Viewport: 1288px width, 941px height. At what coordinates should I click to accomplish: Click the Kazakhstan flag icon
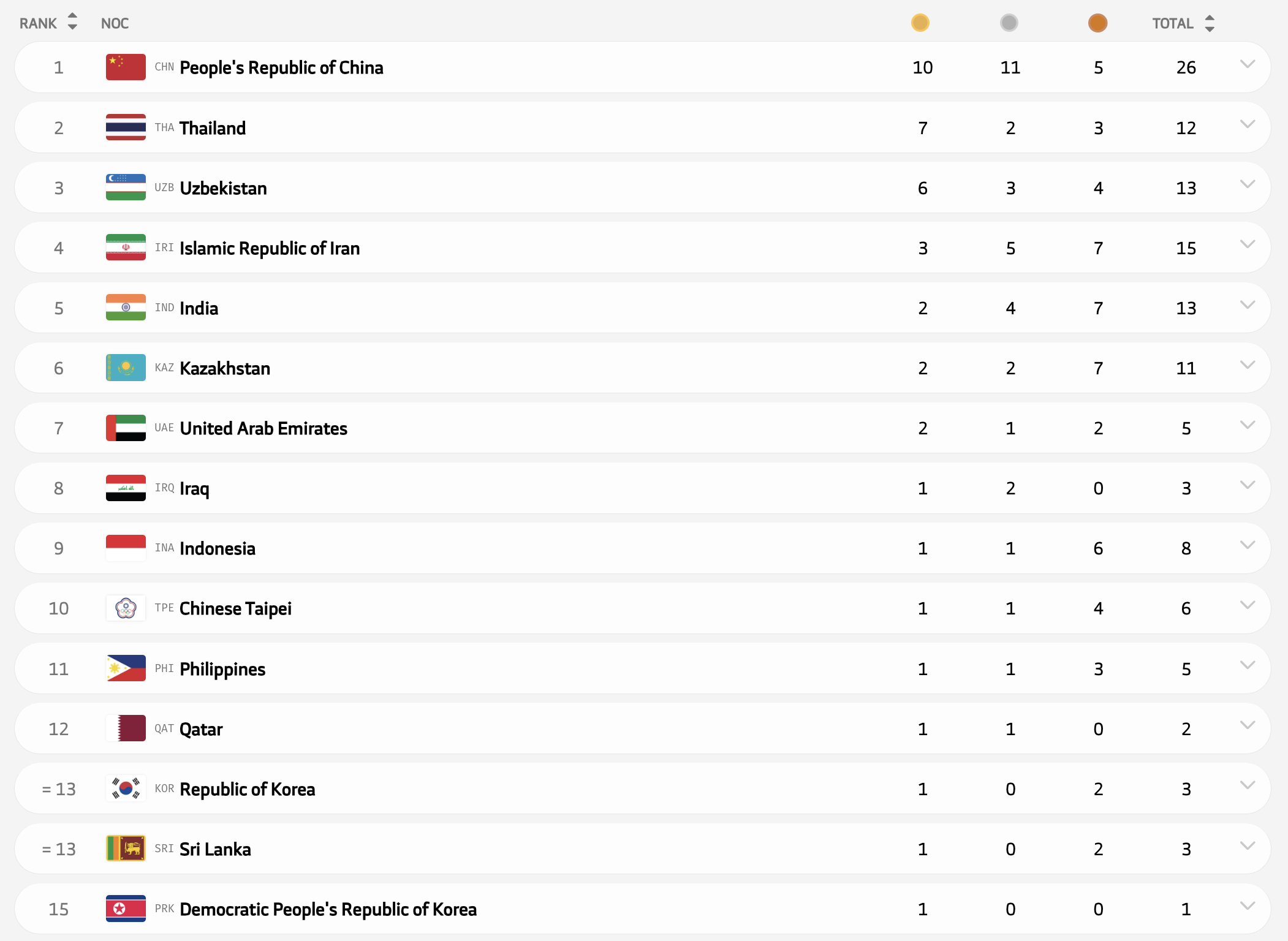pyautogui.click(x=126, y=368)
